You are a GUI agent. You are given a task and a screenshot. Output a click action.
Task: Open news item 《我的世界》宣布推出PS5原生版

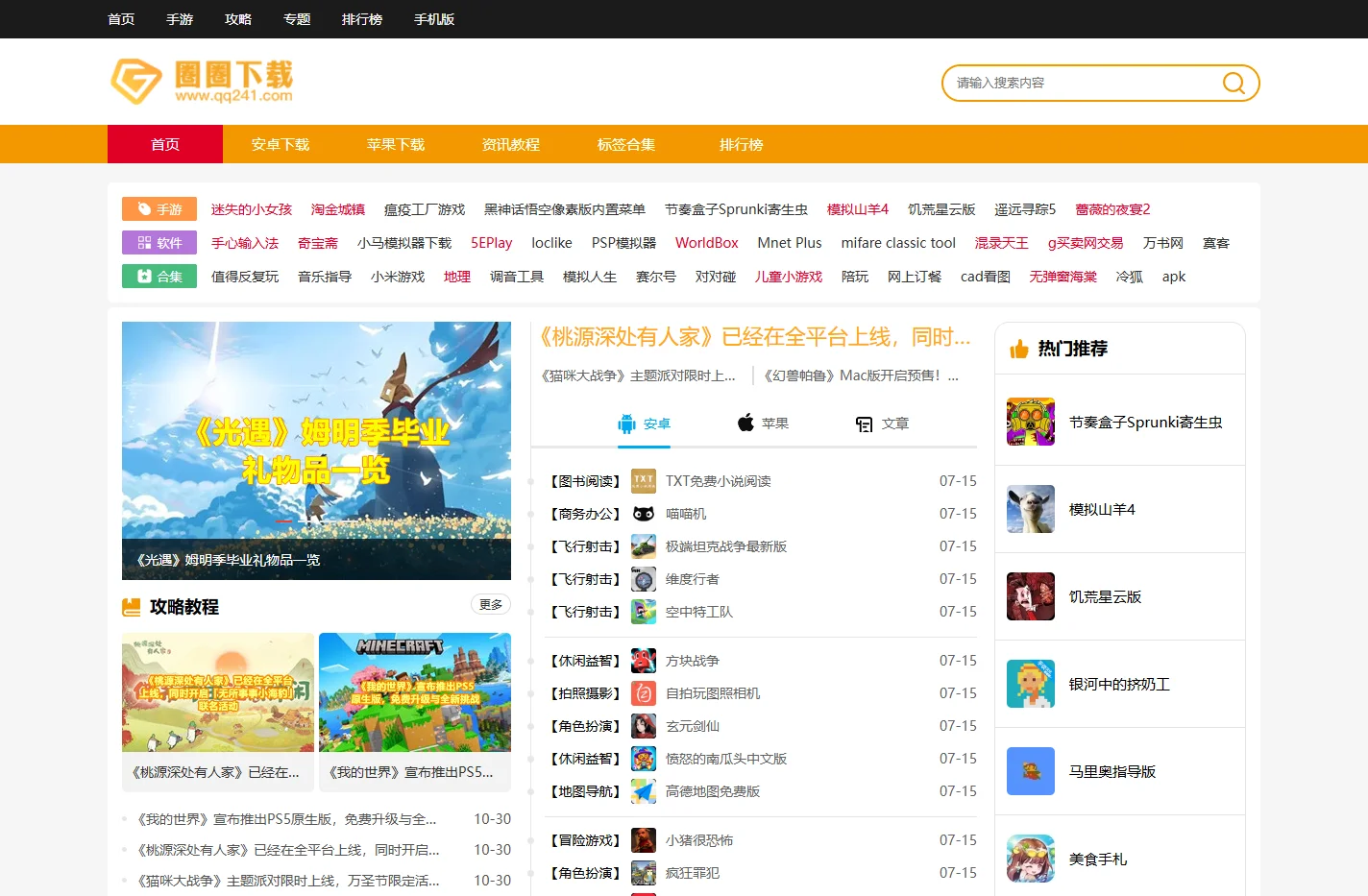click(286, 819)
